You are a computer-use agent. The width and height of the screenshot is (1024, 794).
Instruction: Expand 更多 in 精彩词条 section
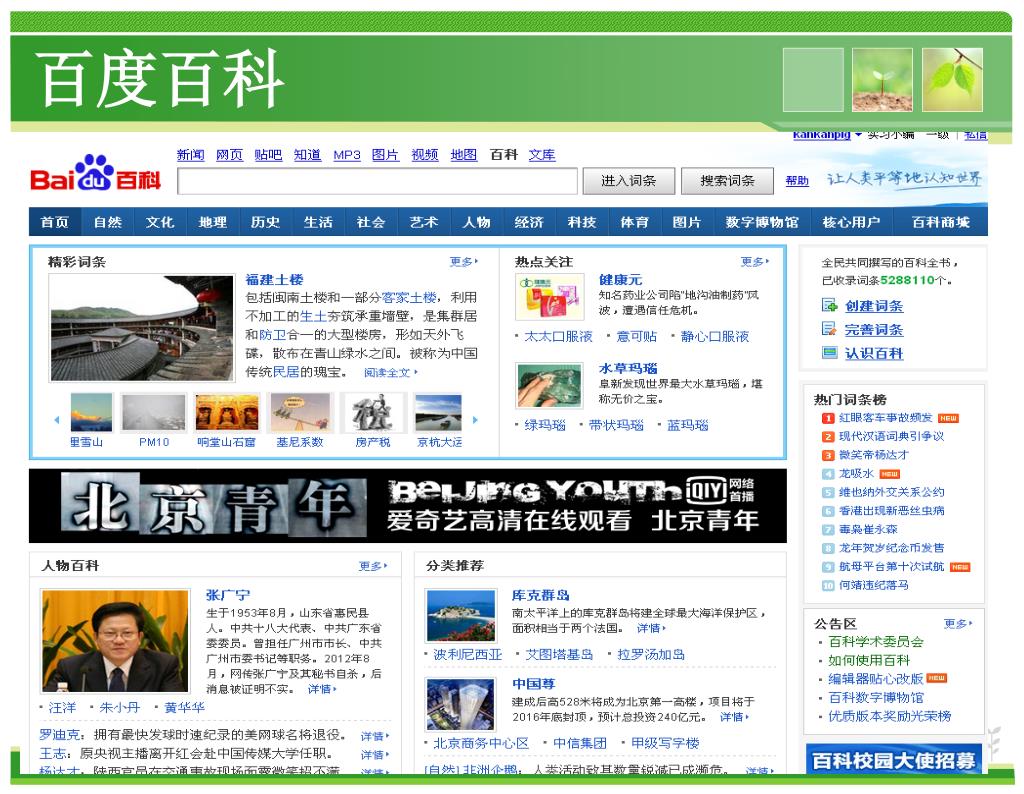464,262
